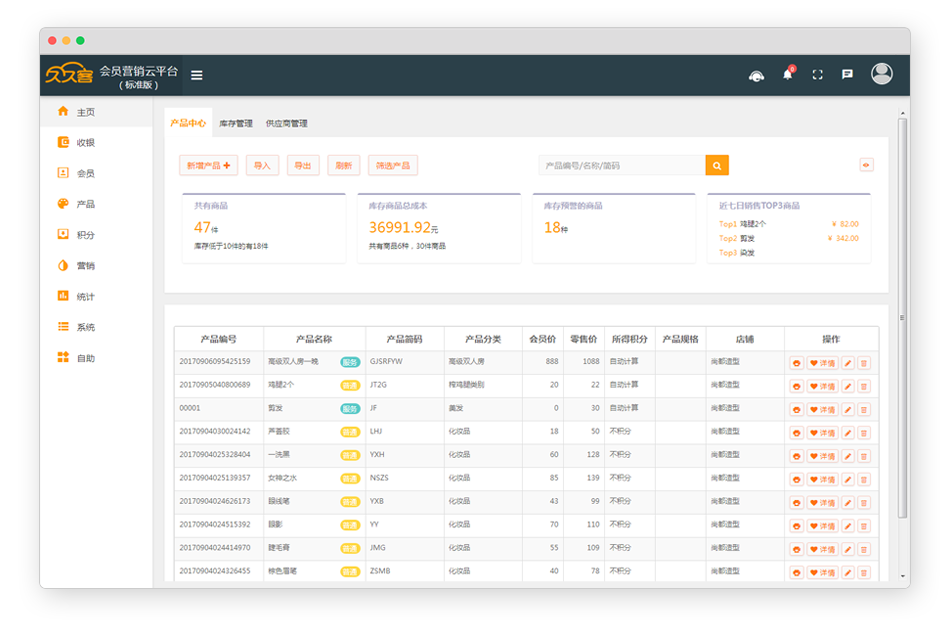Edit the 声喜胶 product row
Image resolution: width=950 pixels, height=620 pixels.
pyautogui.click(x=848, y=433)
